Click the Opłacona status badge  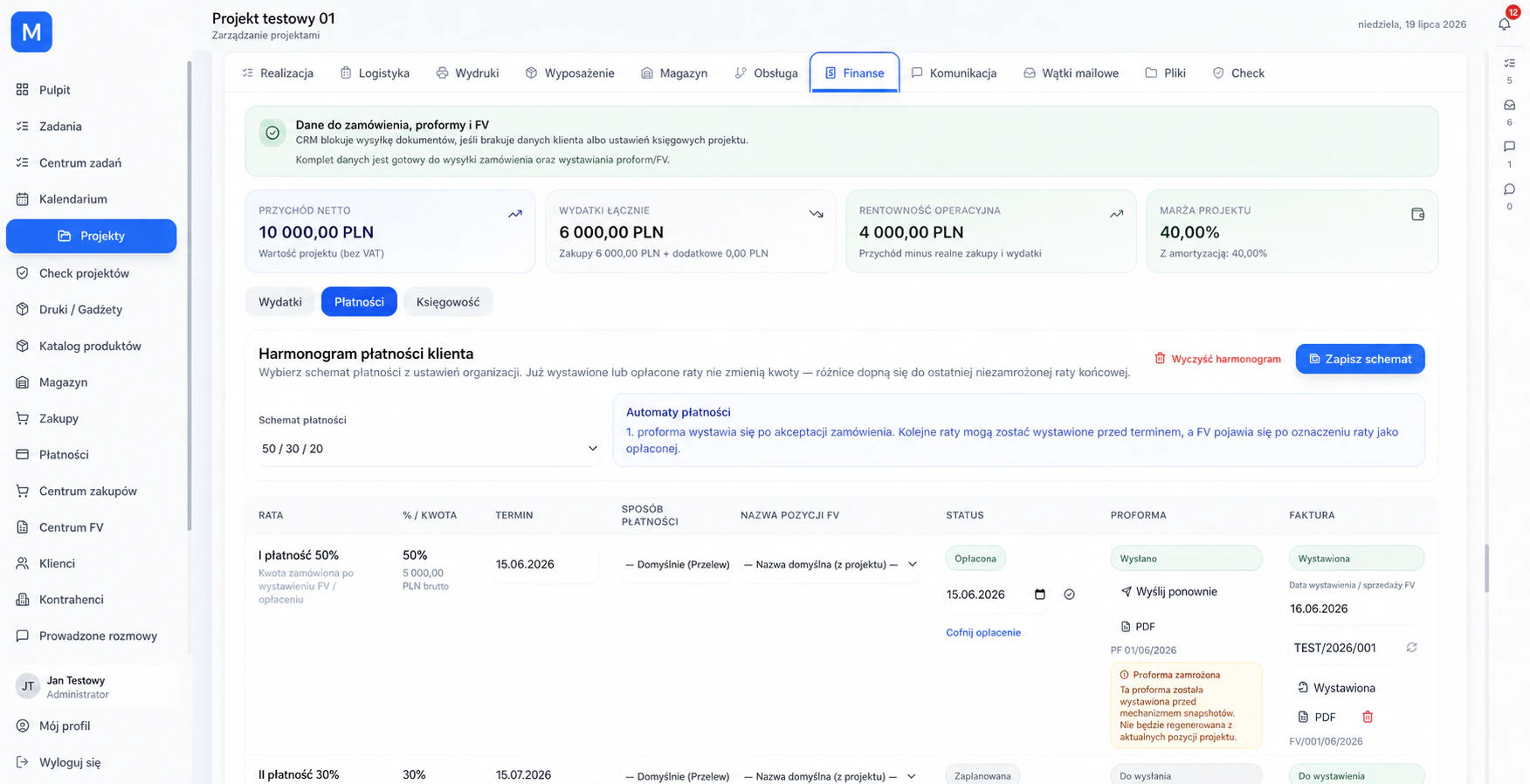point(975,559)
